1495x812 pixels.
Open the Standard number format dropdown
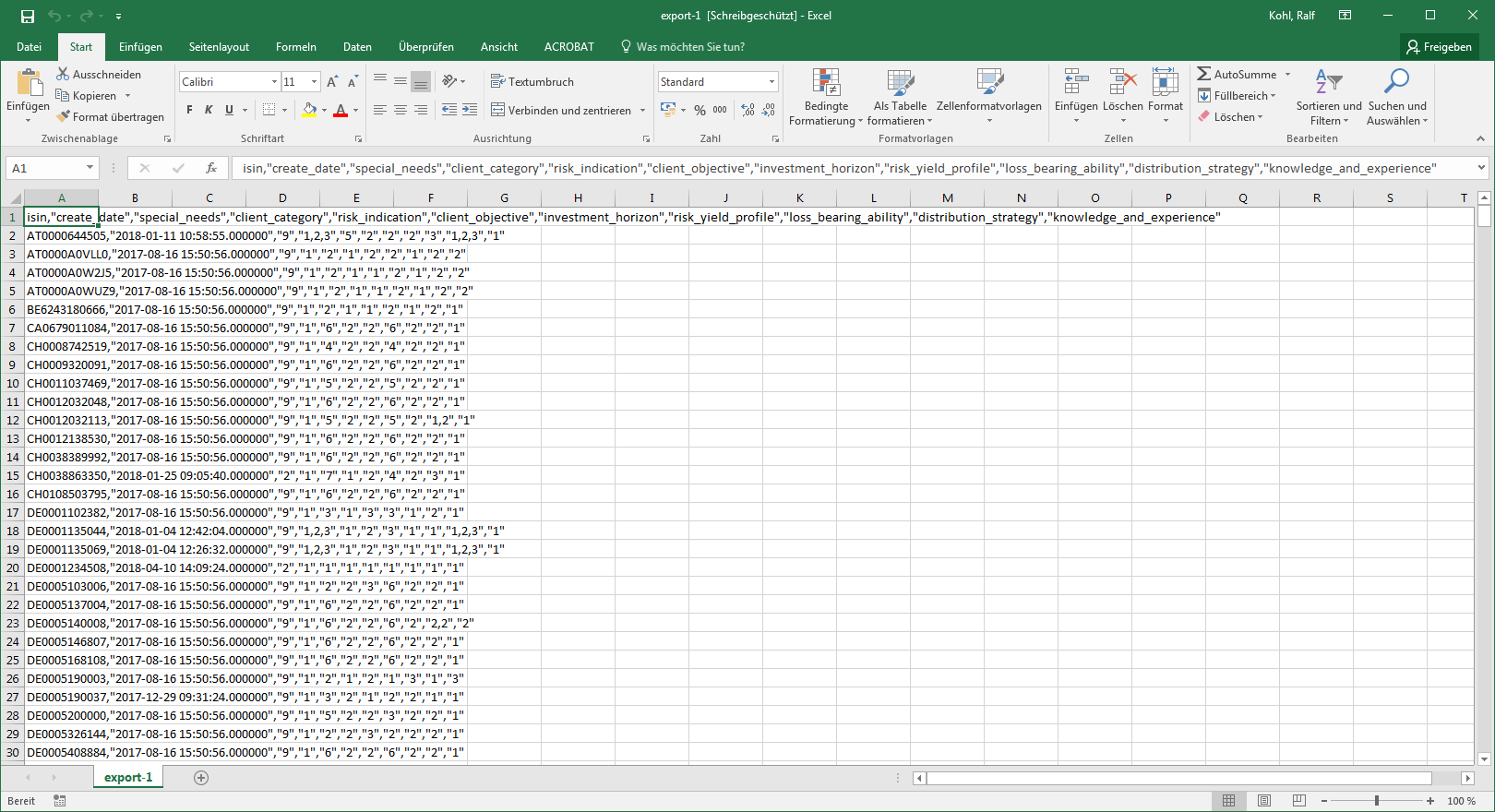pos(771,82)
